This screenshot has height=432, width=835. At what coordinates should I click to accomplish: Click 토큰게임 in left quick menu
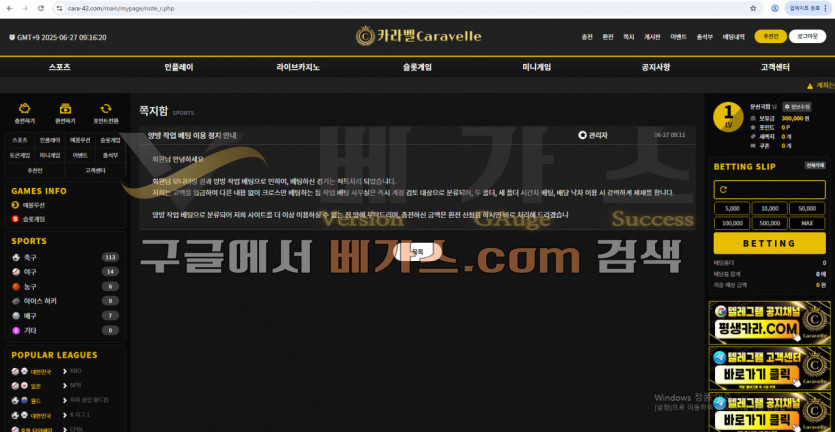click(x=20, y=156)
